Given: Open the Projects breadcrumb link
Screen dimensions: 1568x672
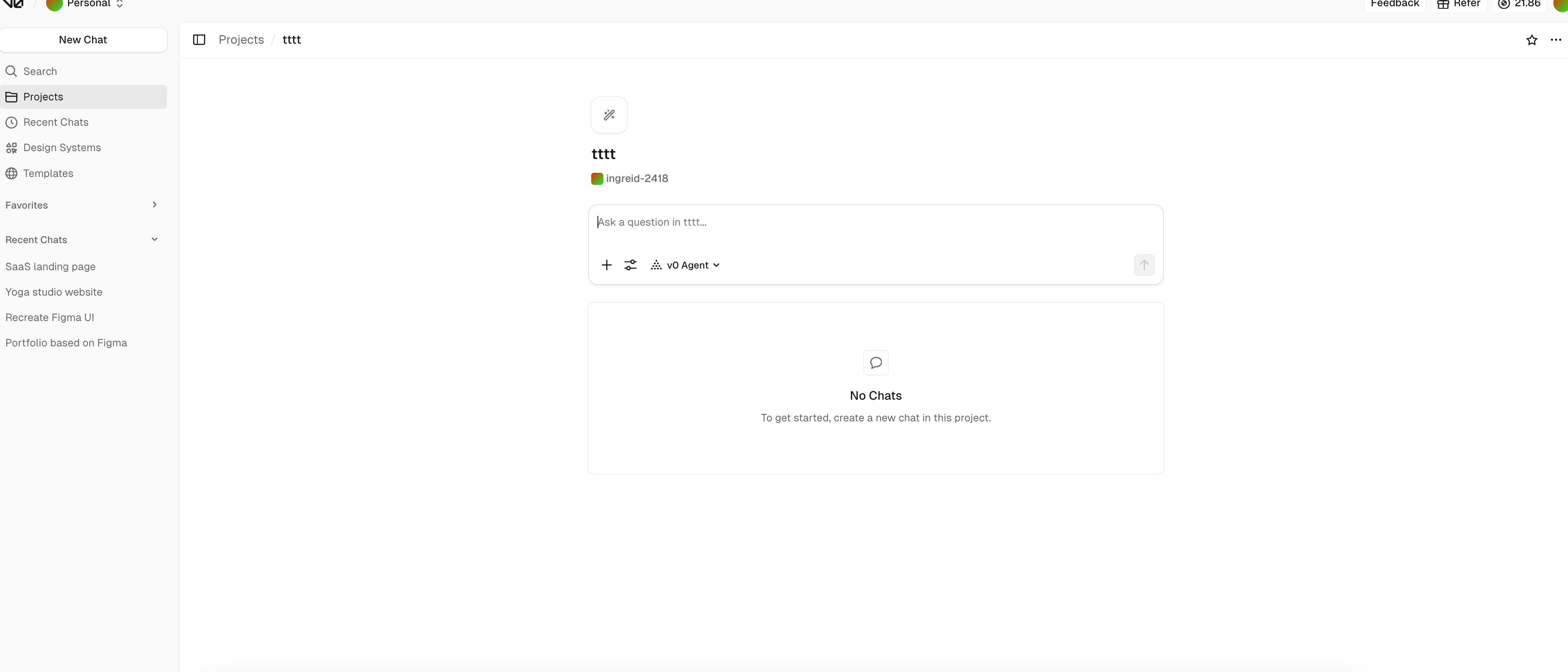Looking at the screenshot, I should coord(241,40).
